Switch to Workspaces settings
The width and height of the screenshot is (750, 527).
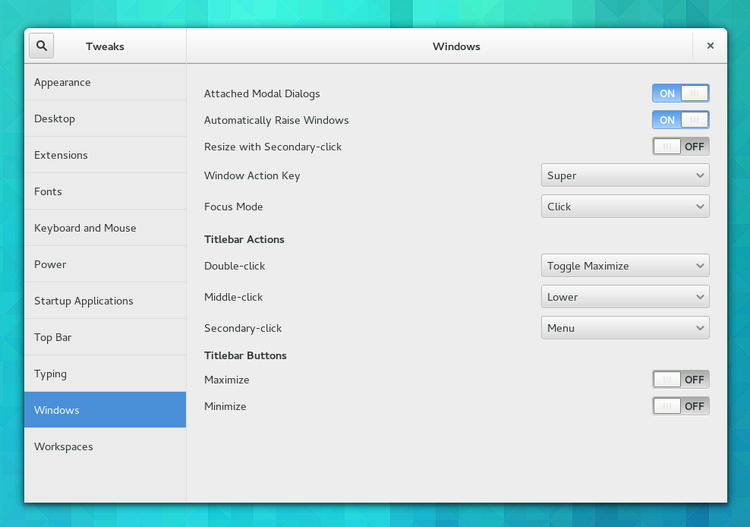coord(105,447)
